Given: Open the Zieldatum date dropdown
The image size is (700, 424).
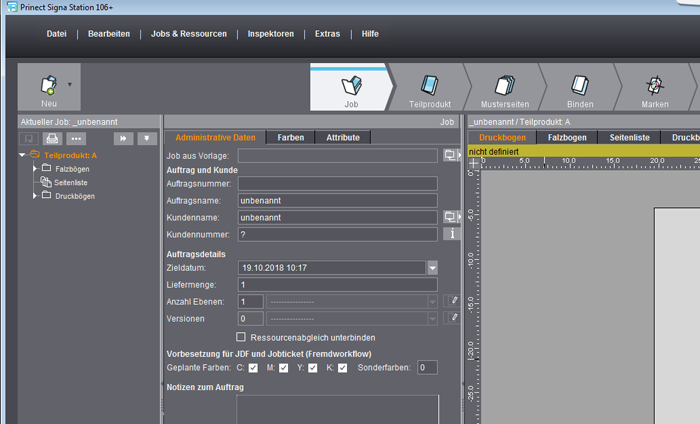Looking at the screenshot, I should point(432,268).
